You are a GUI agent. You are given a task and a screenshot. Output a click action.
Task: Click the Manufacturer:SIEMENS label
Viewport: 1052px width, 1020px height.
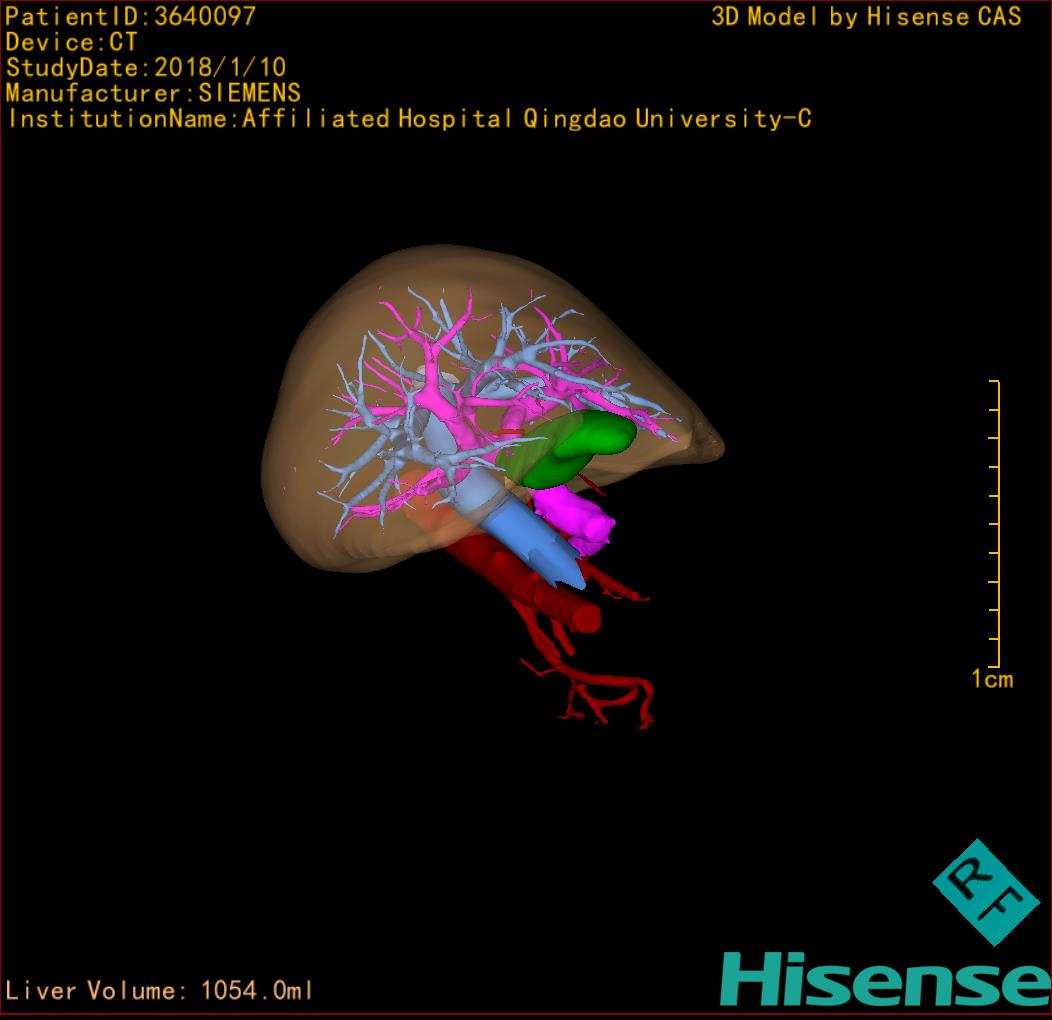tap(153, 93)
